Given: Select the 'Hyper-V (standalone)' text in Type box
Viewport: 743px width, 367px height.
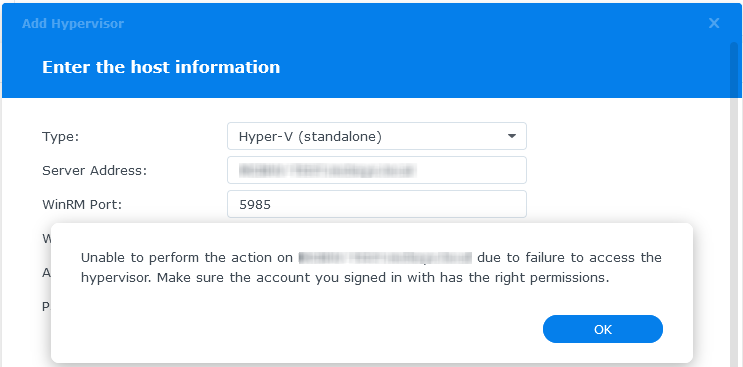Looking at the screenshot, I should [x=310, y=137].
